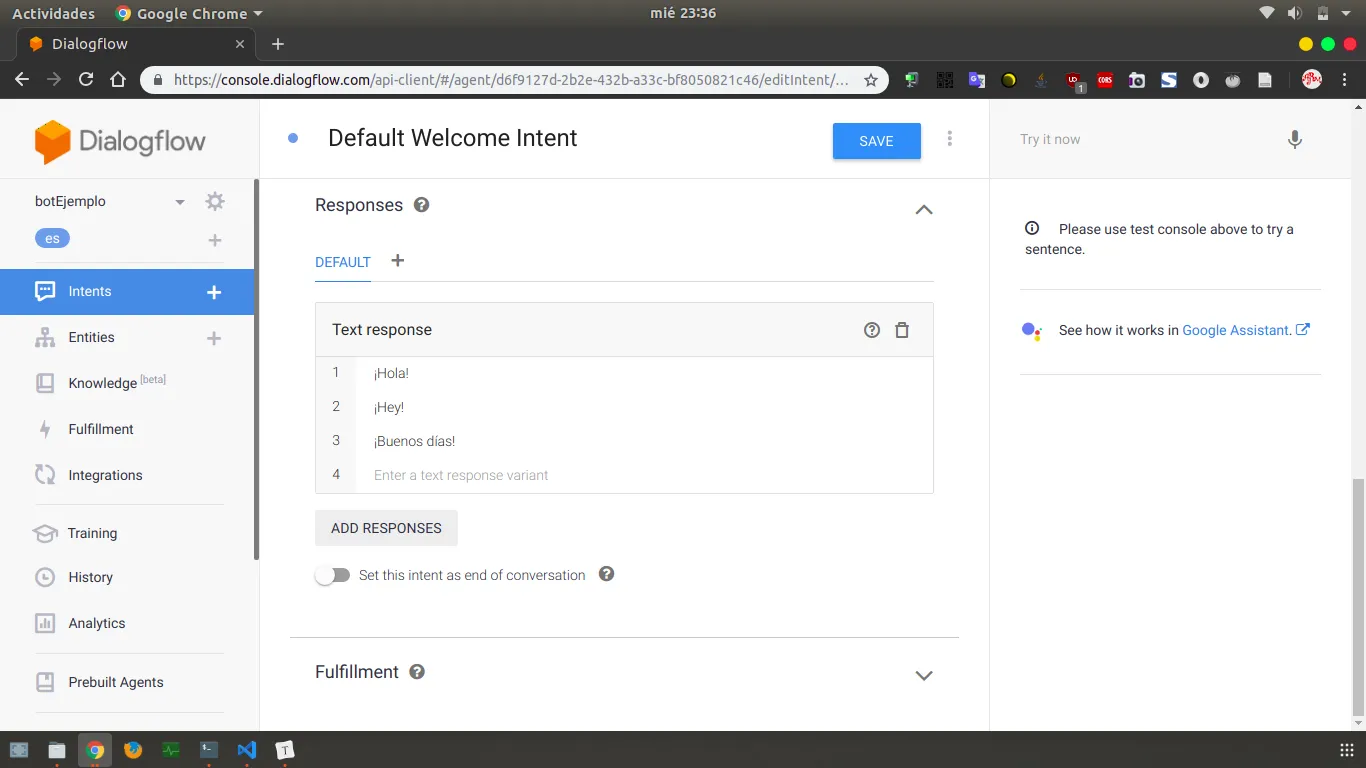The image size is (1366, 768).
Task: Save the Default Welcome Intent
Action: pos(875,141)
